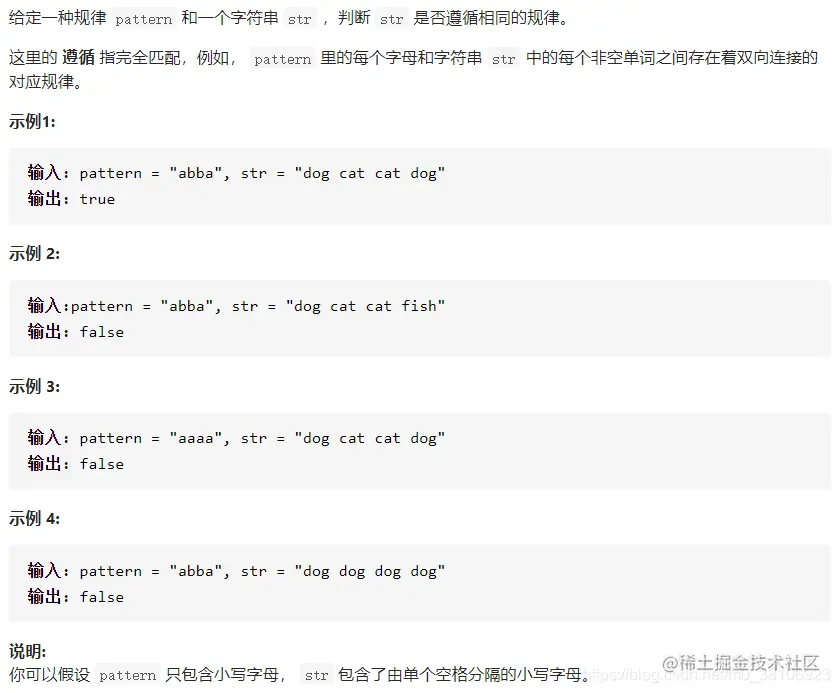Viewport: 840px width, 693px height.
Task: Click the "true" output in example 1
Action: 97,199
